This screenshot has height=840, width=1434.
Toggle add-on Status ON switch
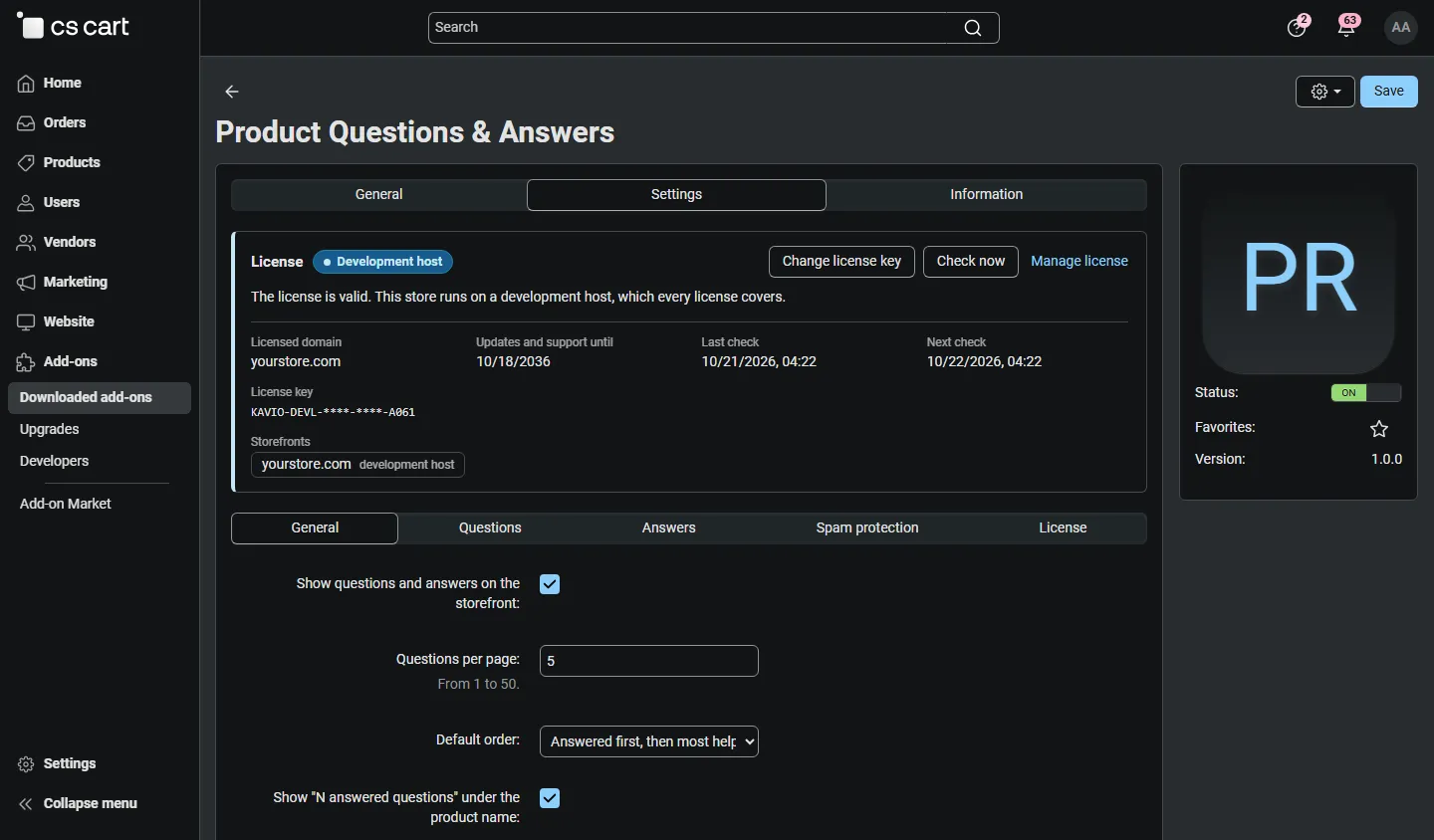(x=1366, y=393)
